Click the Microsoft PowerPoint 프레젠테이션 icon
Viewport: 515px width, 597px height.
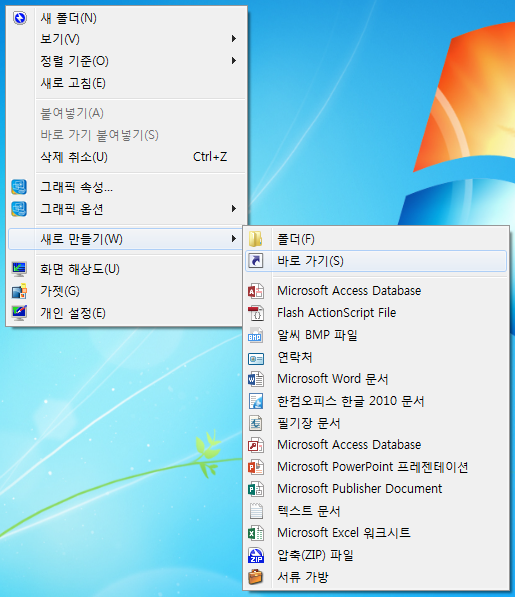[x=256, y=467]
